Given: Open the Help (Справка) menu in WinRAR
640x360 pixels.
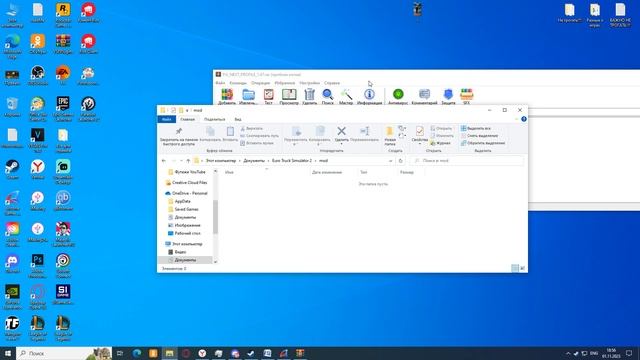Looking at the screenshot, I should (x=332, y=83).
